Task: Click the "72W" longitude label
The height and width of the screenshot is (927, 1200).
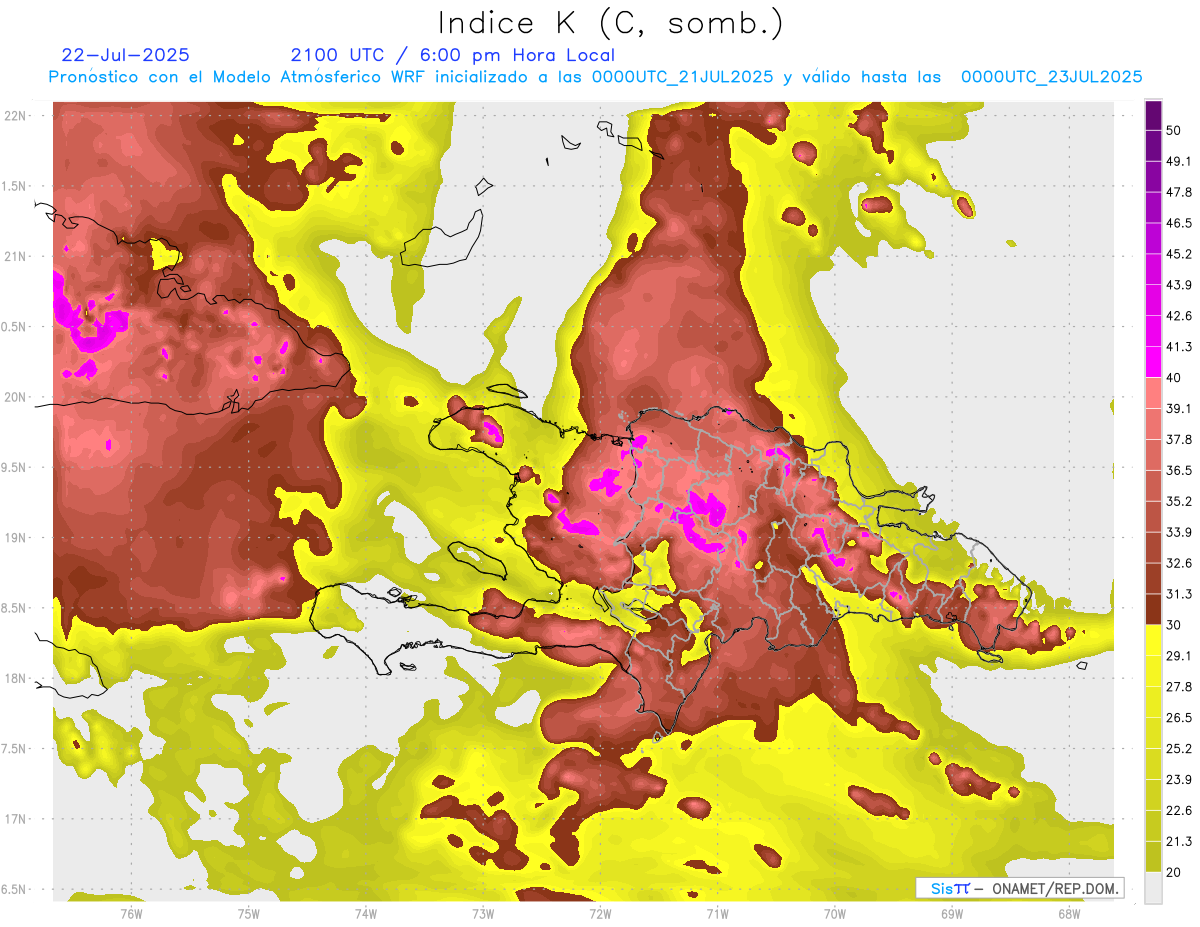Action: click(600, 913)
